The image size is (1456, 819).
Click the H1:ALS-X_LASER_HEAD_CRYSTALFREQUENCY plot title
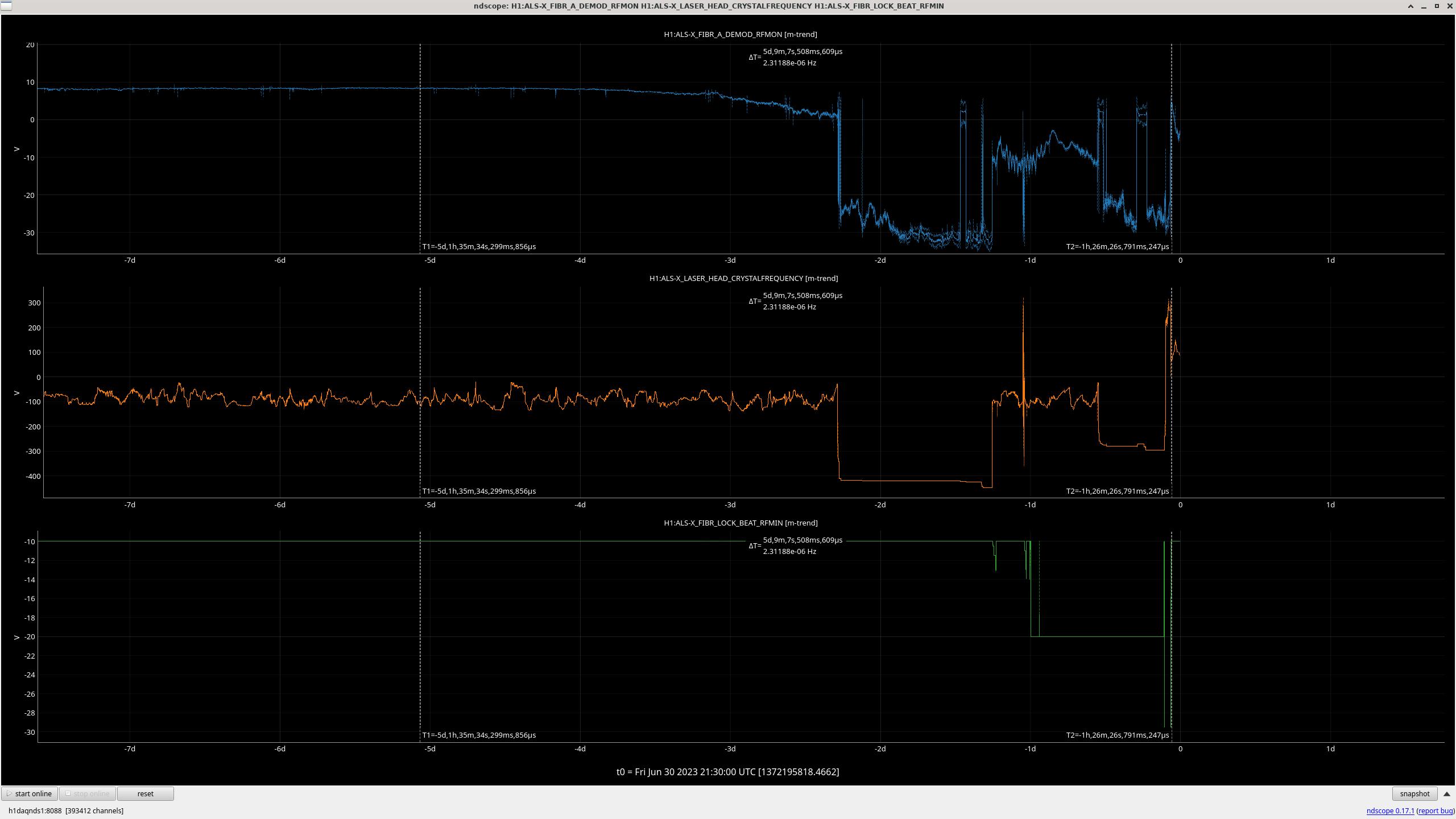[743, 278]
